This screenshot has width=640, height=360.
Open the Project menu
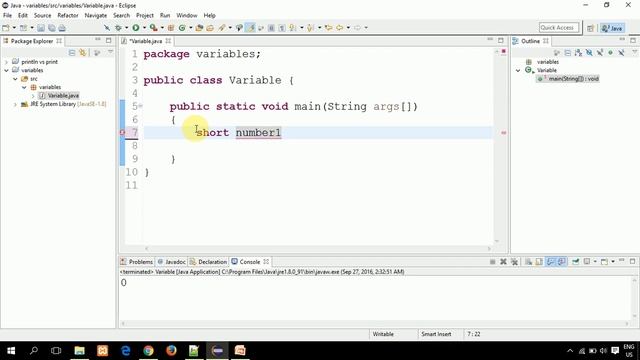144,16
